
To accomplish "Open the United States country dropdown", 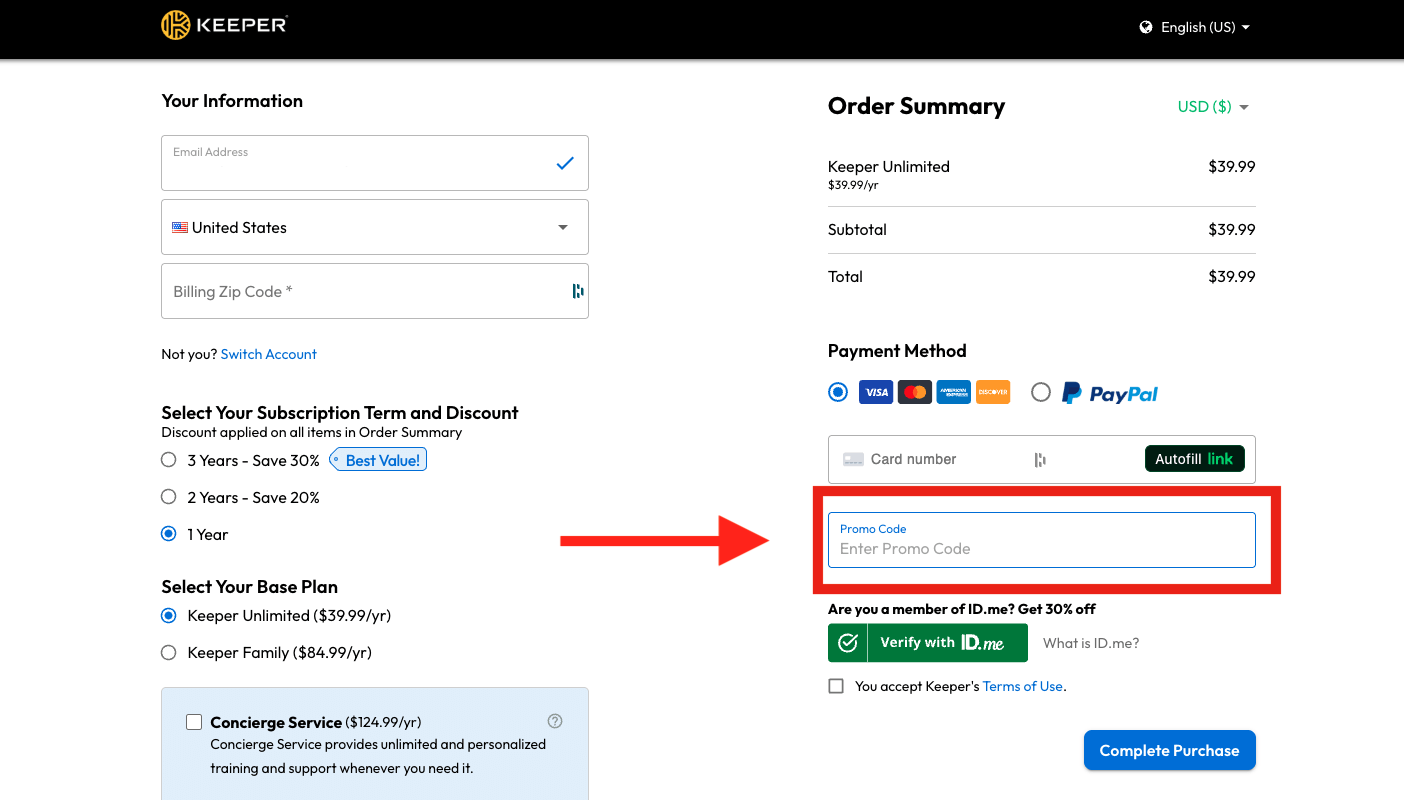I will [x=374, y=227].
